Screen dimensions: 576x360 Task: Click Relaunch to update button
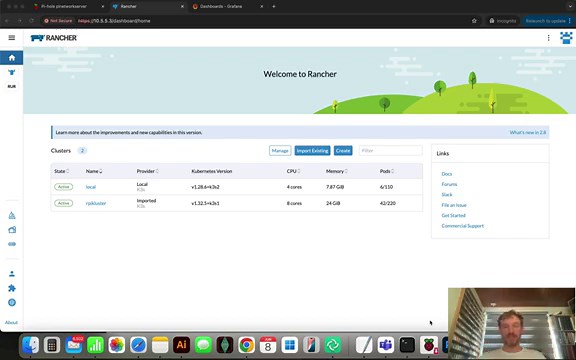tap(547, 21)
